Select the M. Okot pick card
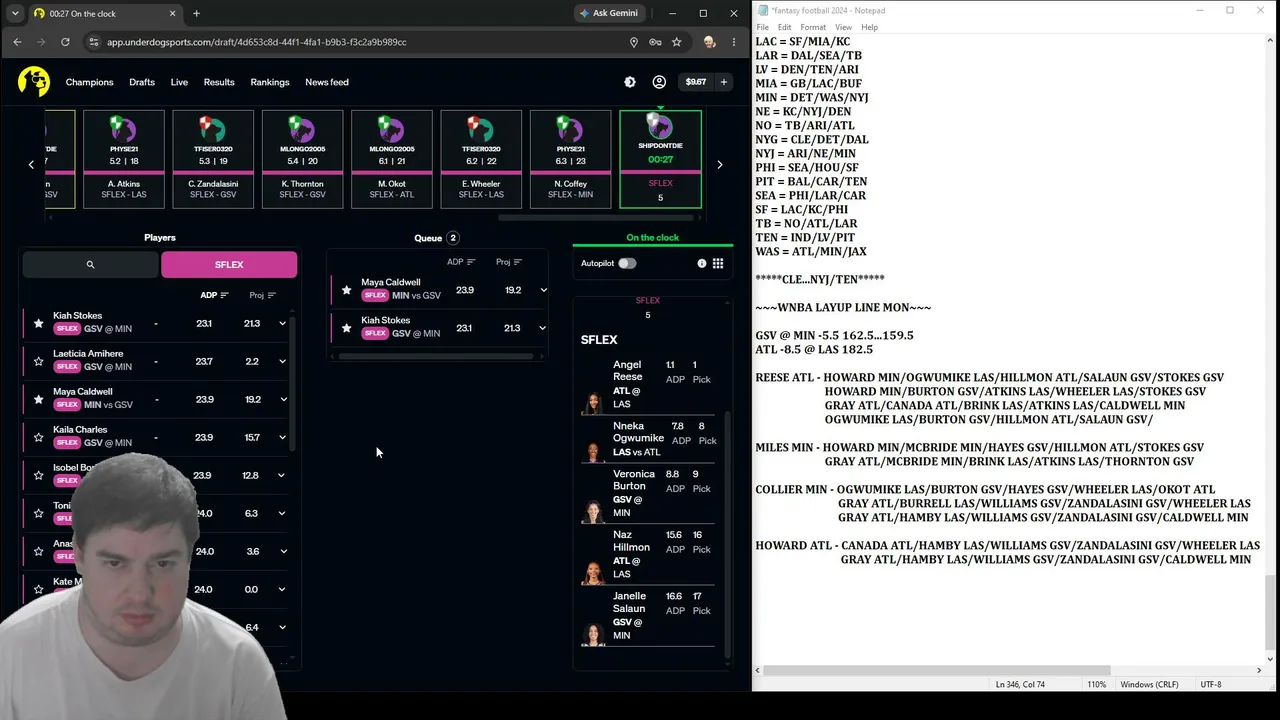 (x=391, y=159)
